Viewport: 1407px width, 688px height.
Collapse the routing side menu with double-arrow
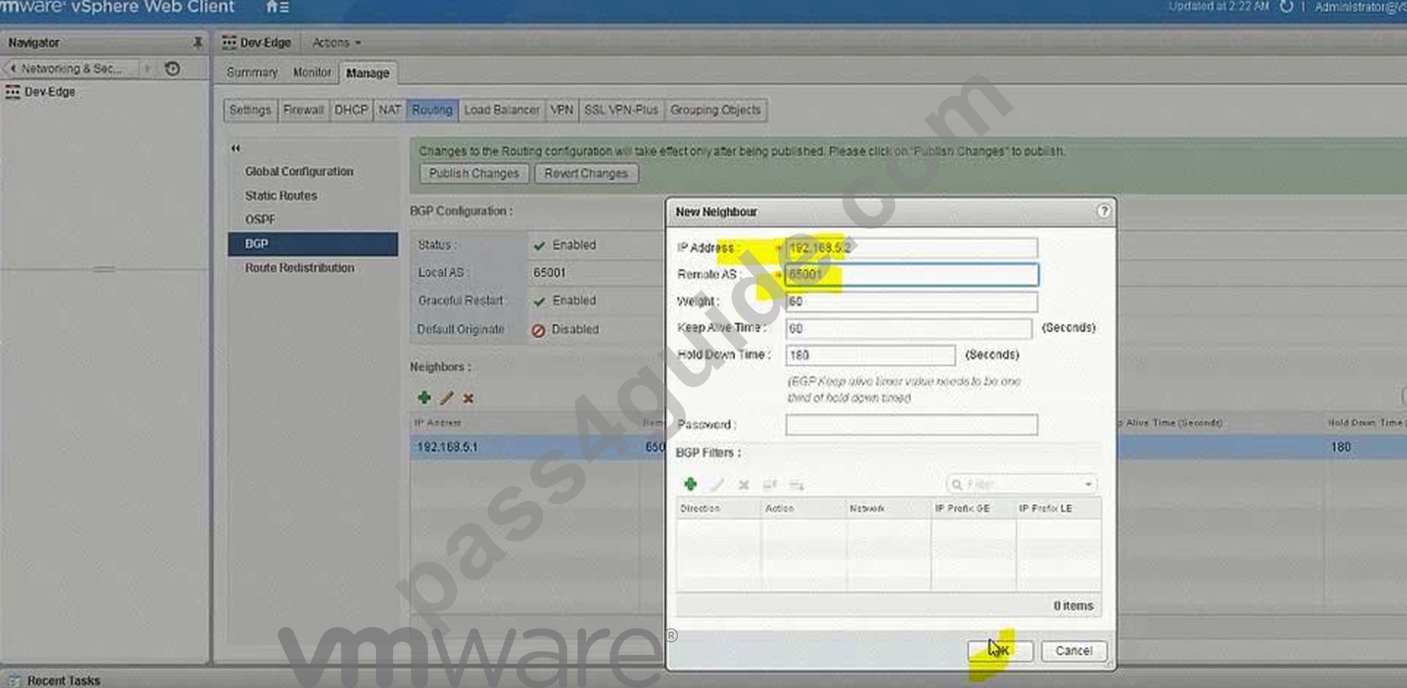point(236,149)
